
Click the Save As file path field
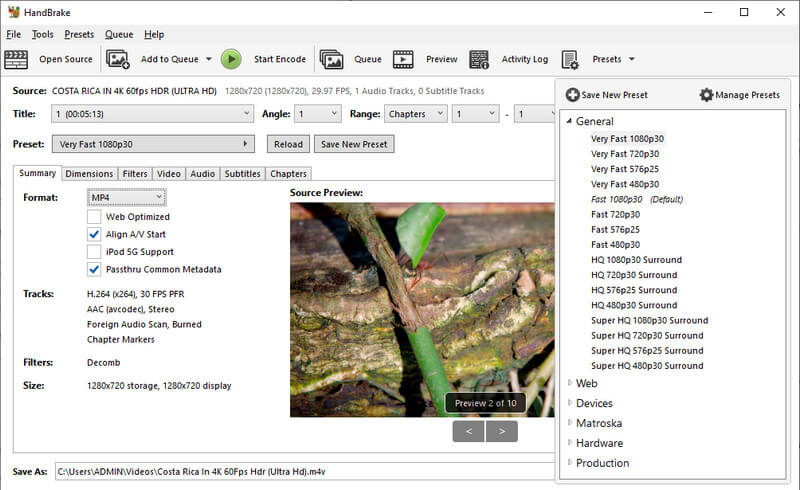pyautogui.click(x=300, y=471)
